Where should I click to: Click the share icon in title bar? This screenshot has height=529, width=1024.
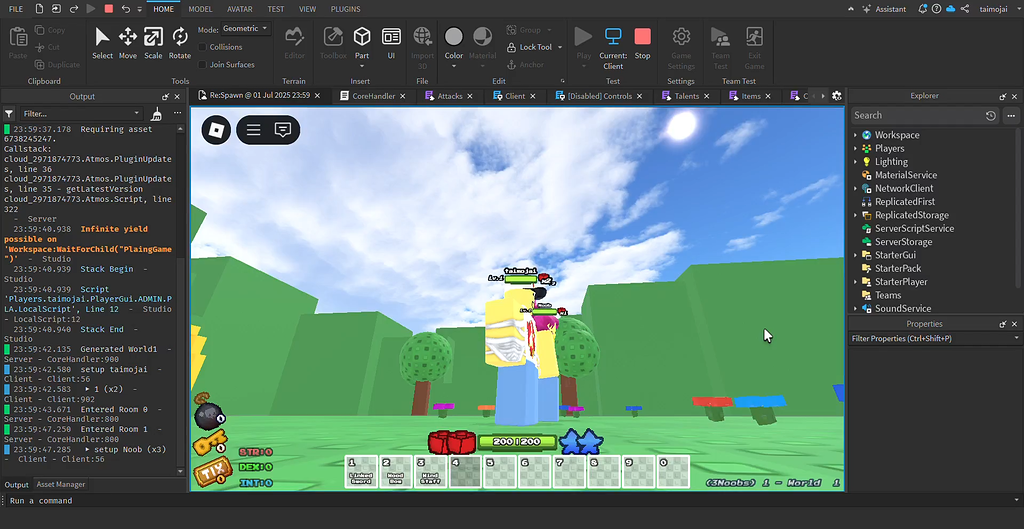point(965,9)
